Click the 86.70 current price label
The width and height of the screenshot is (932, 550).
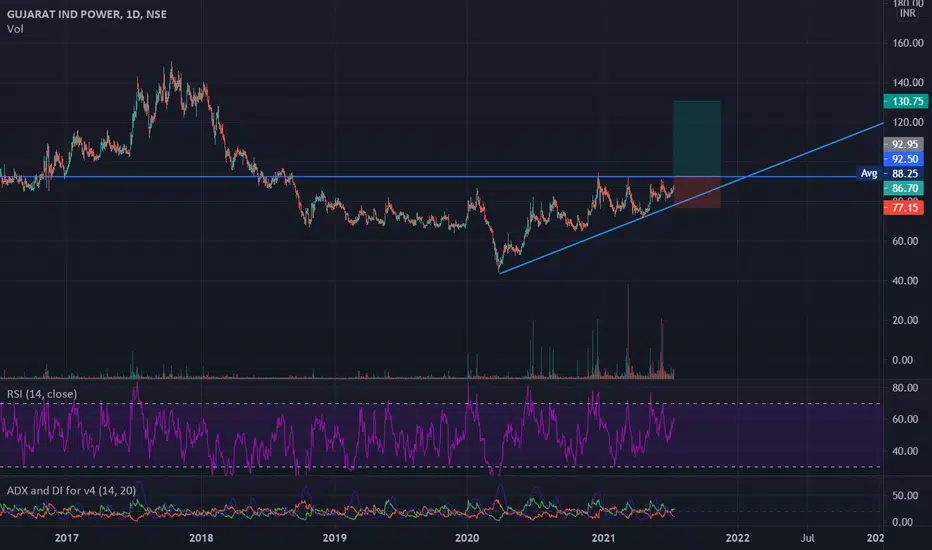[x=903, y=188]
